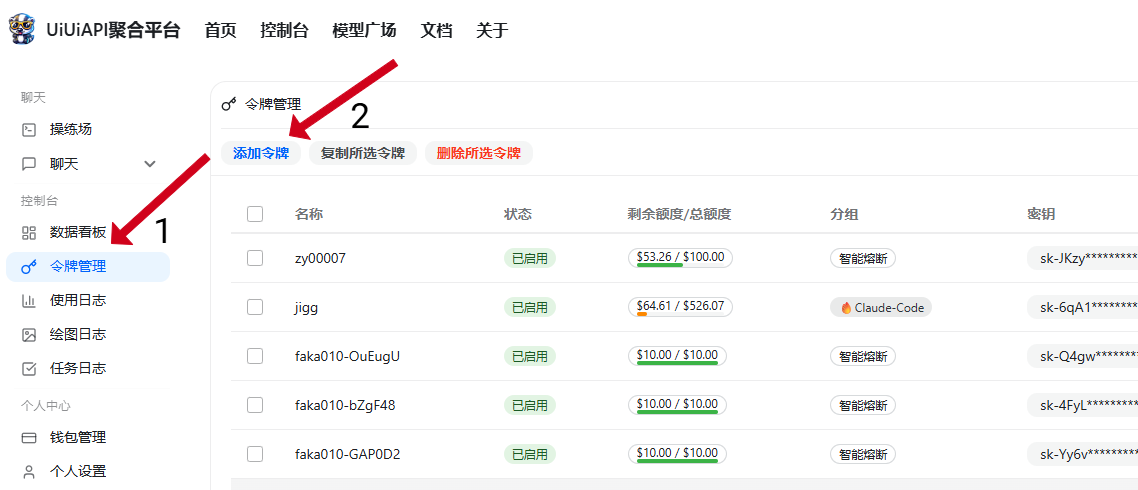
Task: Expand the 聊天 chevron in sidebar
Action: tap(150, 163)
